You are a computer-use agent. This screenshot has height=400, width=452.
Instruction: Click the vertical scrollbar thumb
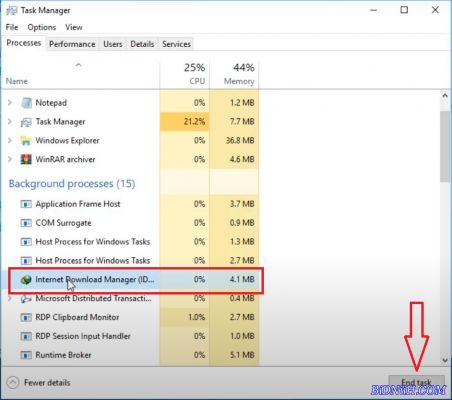[445, 147]
